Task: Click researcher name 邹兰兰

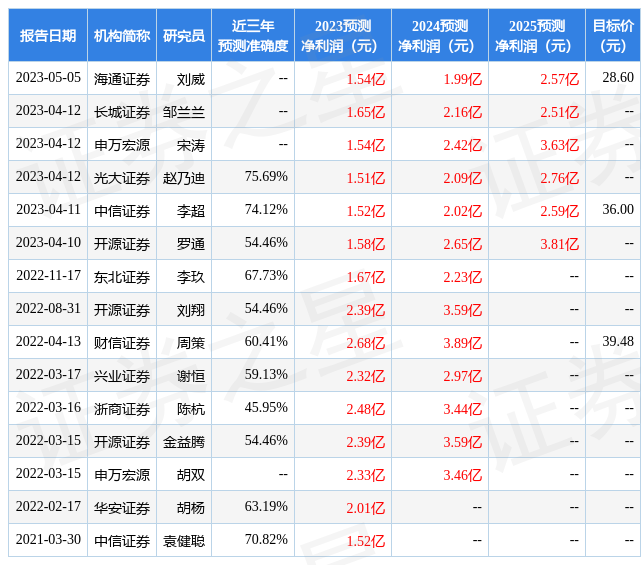Action: tap(184, 112)
